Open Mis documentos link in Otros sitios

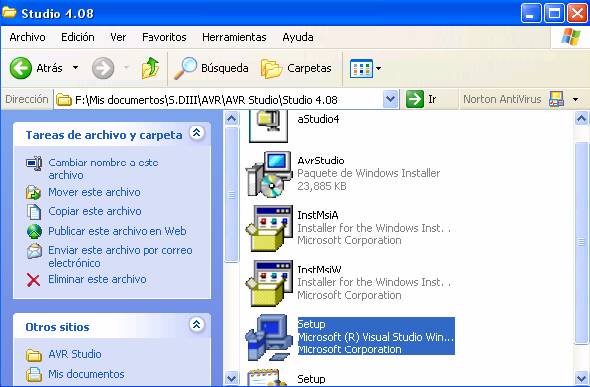pyautogui.click(x=86, y=374)
